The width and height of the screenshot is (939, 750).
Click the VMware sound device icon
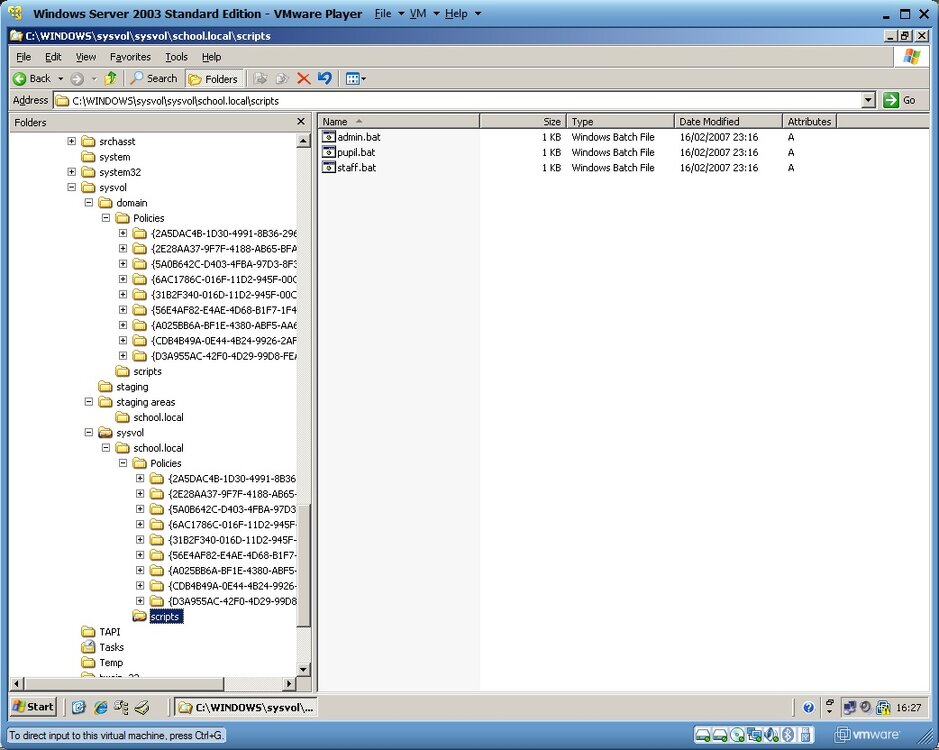pos(773,734)
